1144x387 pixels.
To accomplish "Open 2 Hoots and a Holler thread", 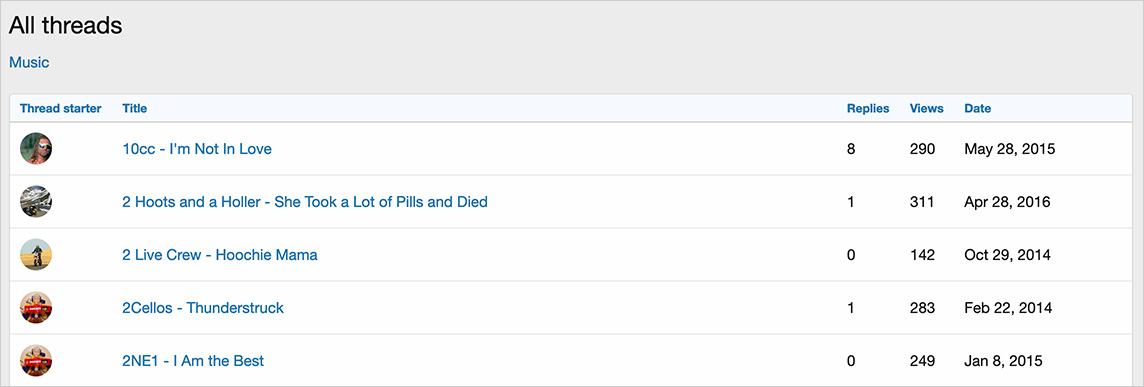I will click(305, 202).
